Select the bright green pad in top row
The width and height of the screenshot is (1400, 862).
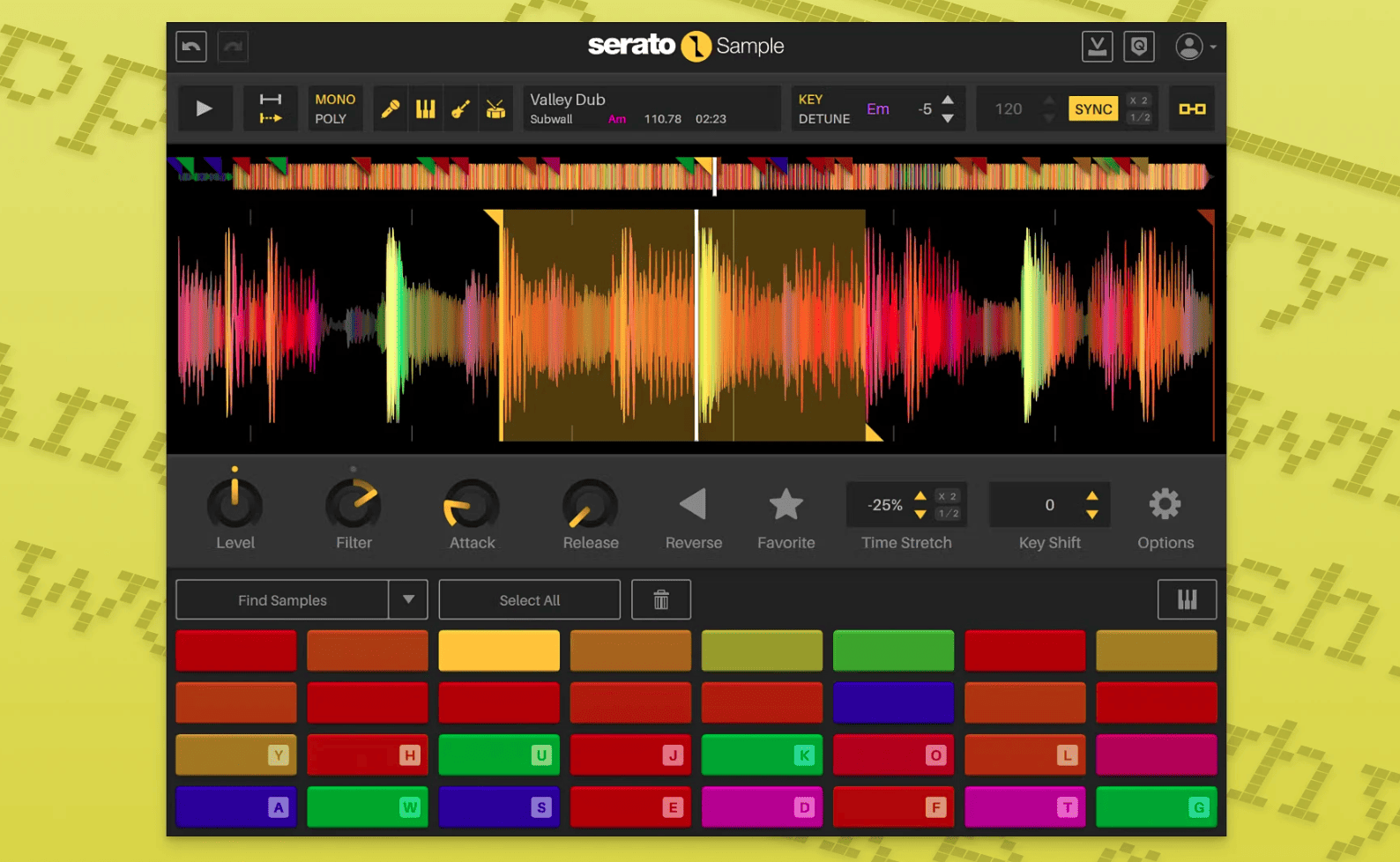point(893,650)
